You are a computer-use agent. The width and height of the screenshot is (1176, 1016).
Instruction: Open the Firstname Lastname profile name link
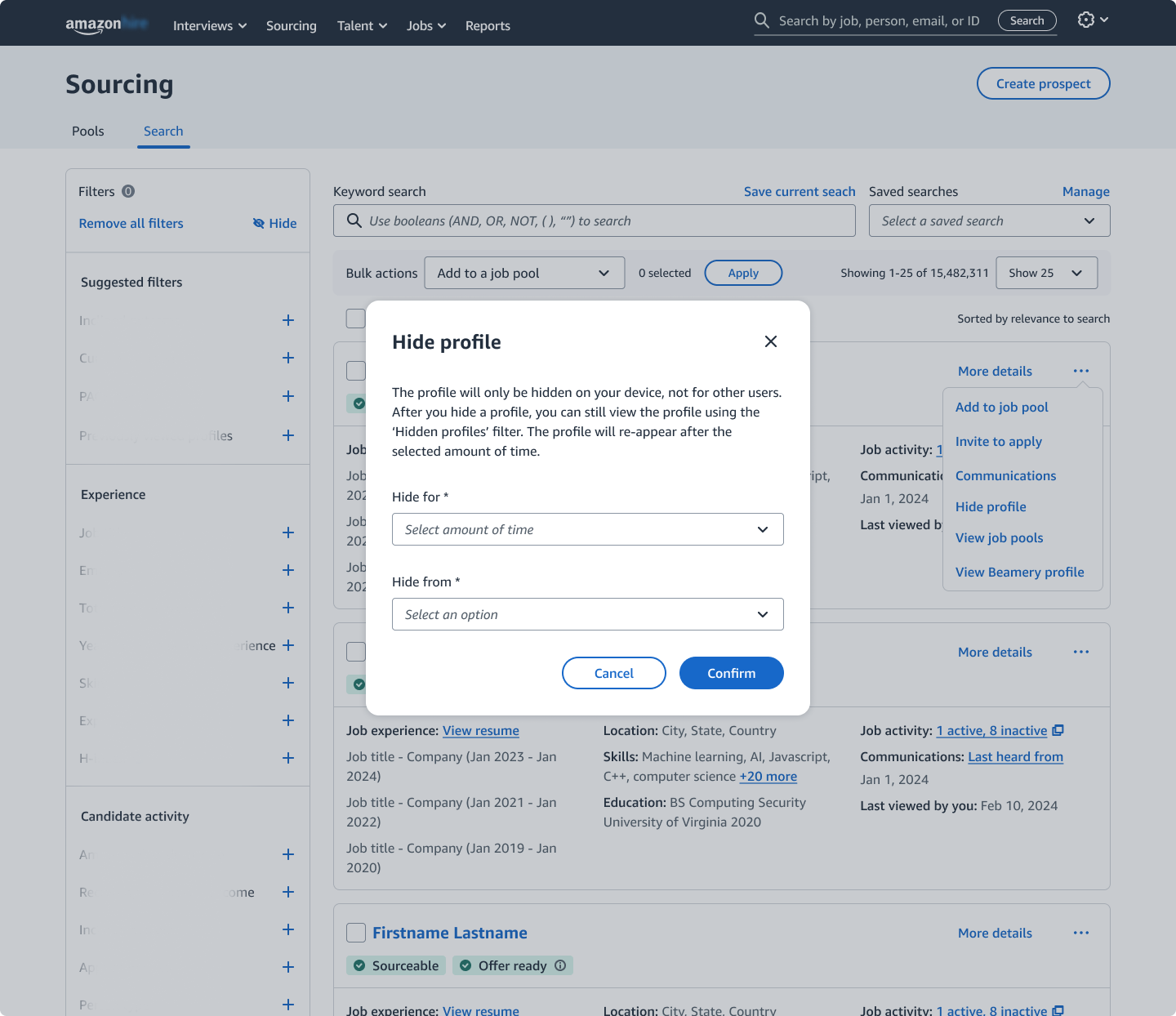click(x=450, y=933)
